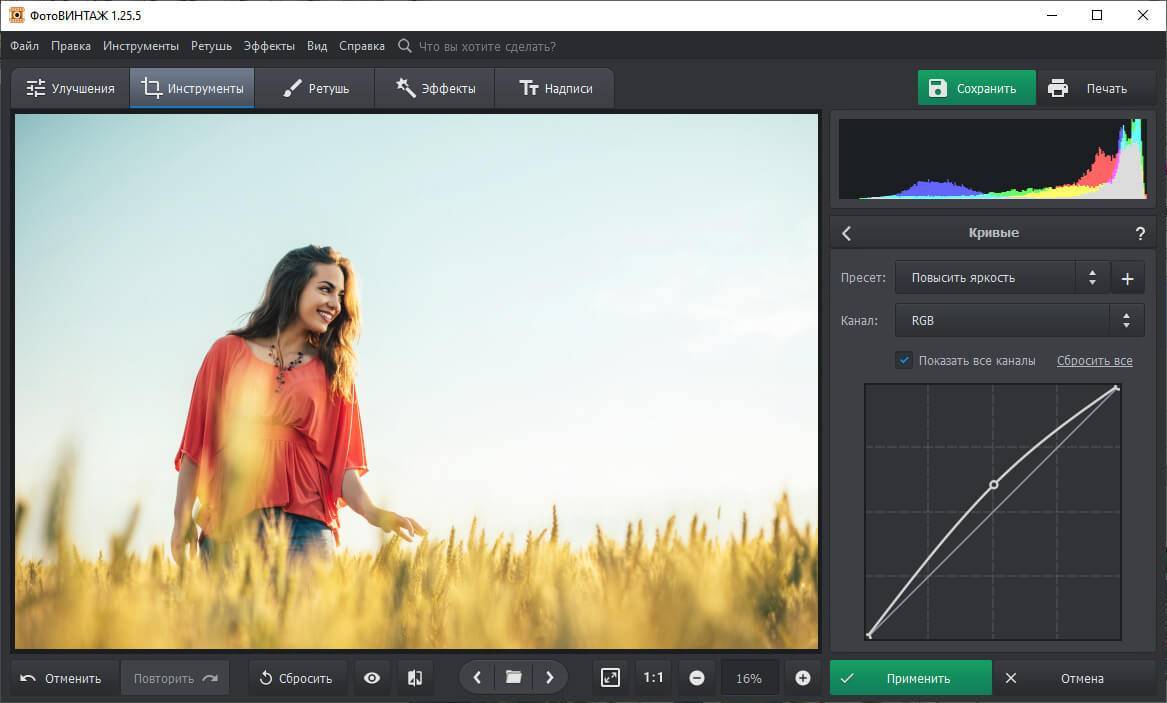Toggle the eye preview of original

click(x=372, y=678)
